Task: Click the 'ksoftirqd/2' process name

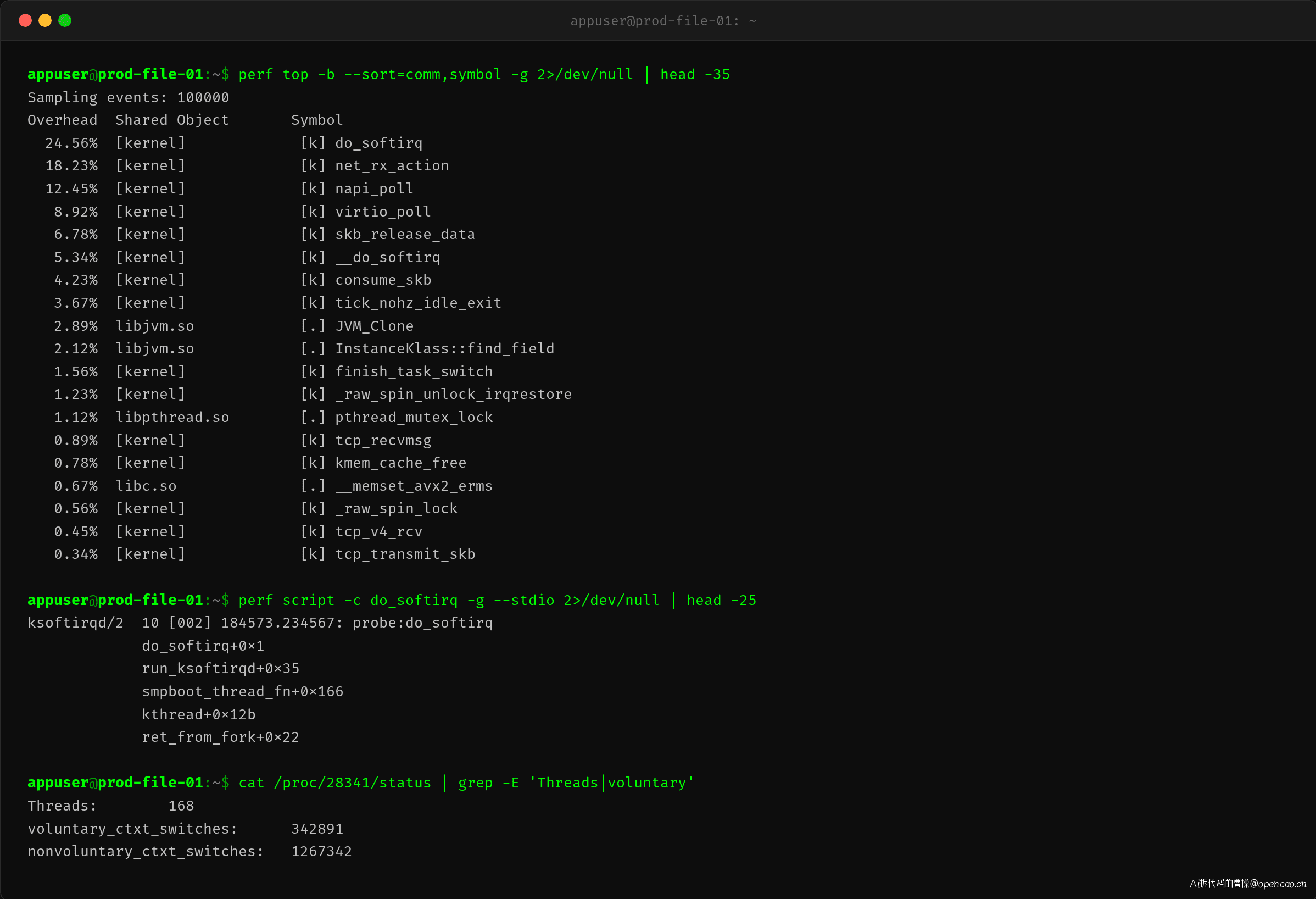Action: coord(75,623)
